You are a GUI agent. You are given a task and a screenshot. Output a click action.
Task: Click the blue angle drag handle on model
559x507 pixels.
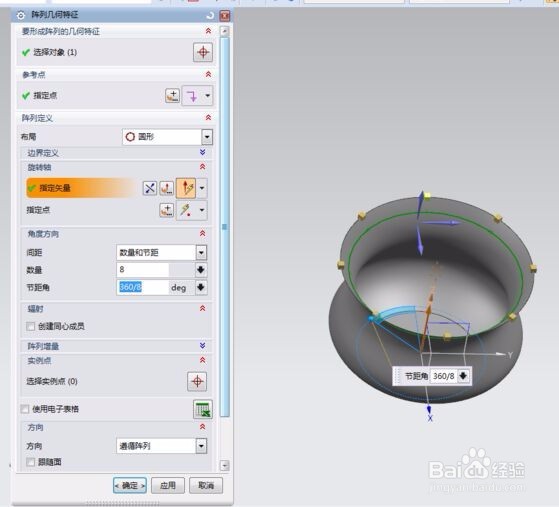coord(372,318)
